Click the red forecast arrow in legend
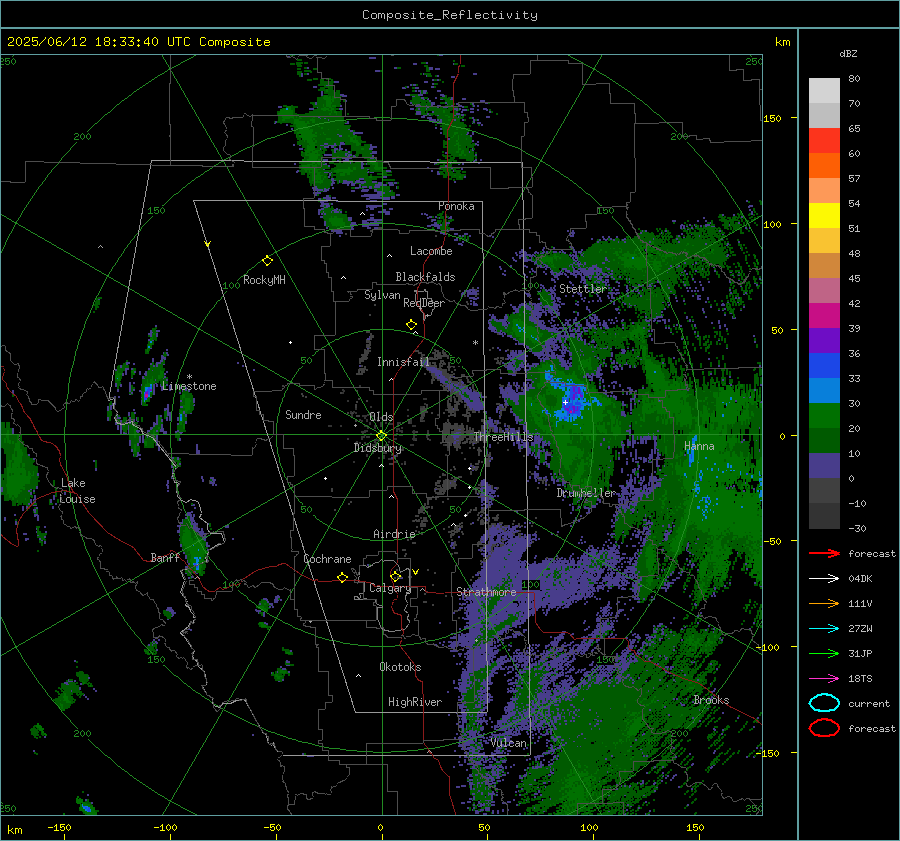This screenshot has width=900, height=841. coord(824,553)
